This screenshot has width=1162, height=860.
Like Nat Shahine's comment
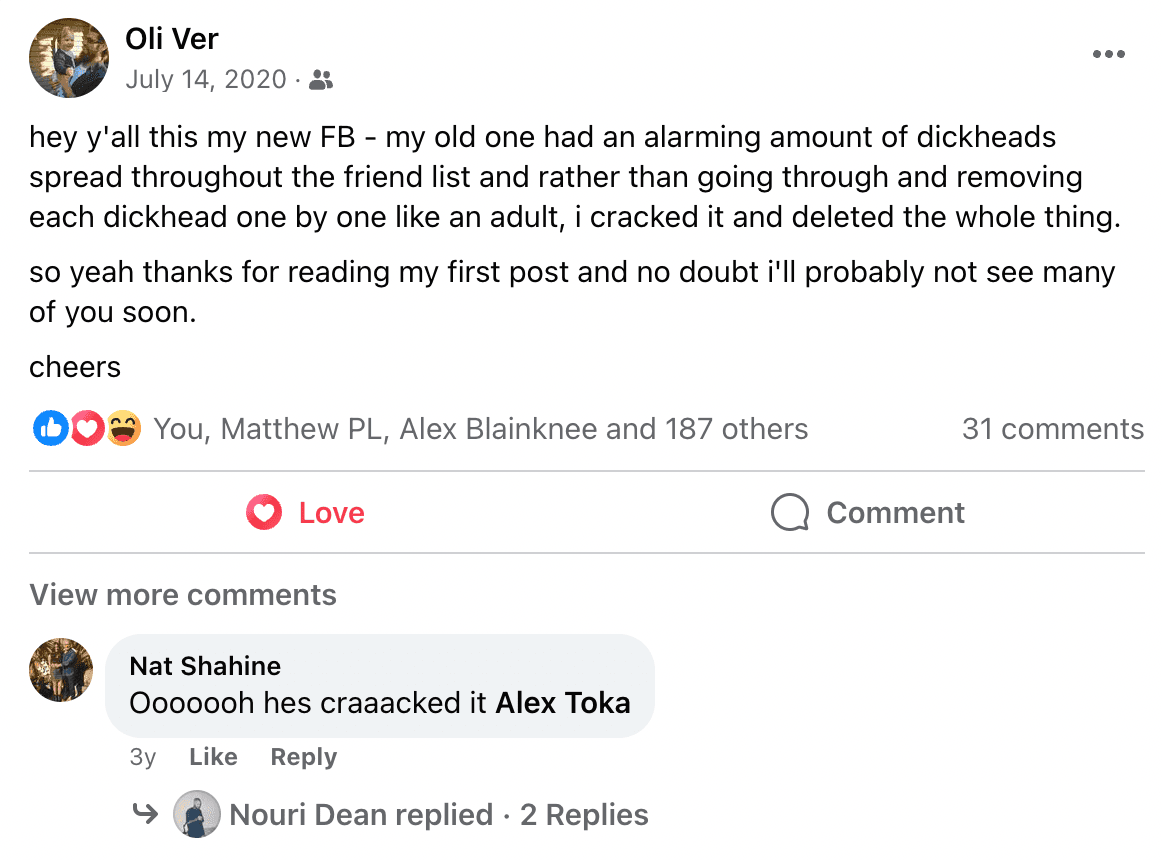(213, 757)
